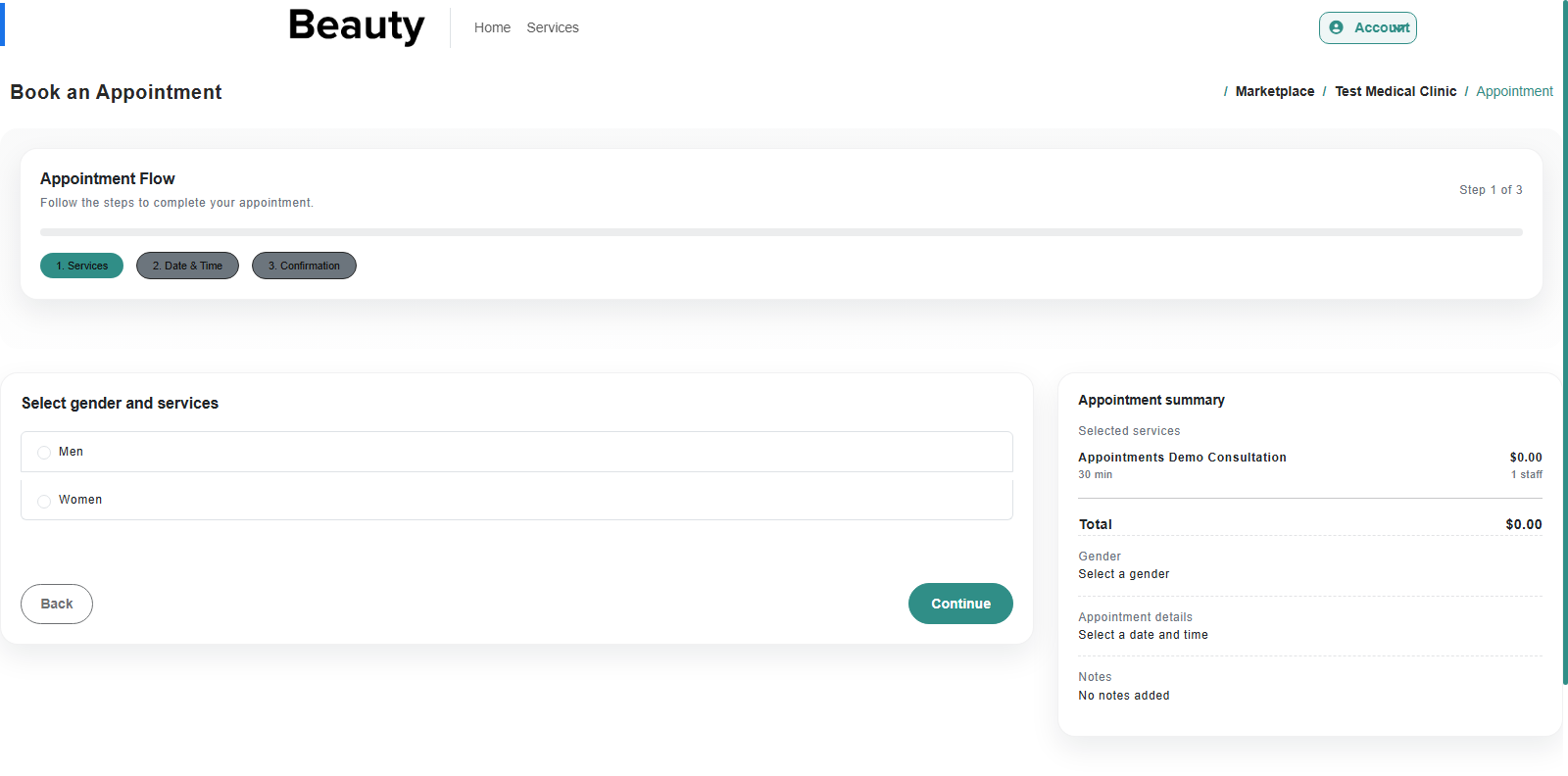
Task: Jump to the 2. Date & Time step
Action: [x=187, y=266]
